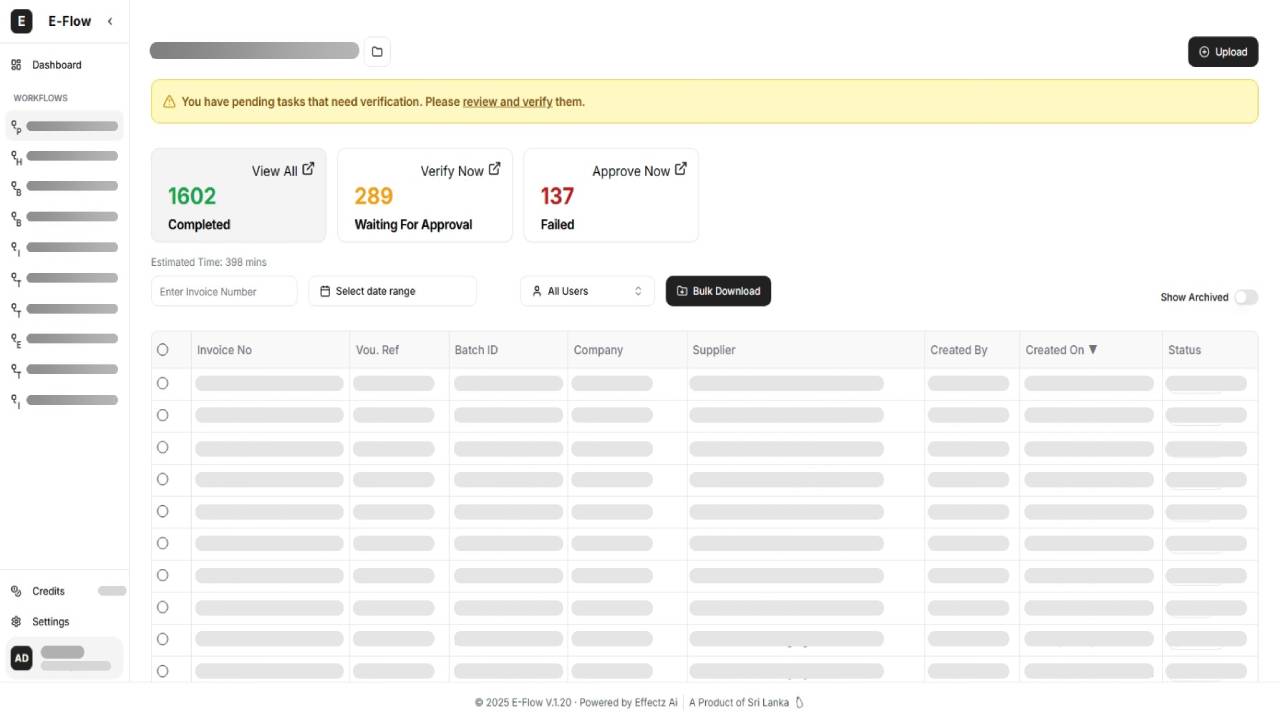The image size is (1280, 720).
Task: Select all rows using the header checkbox
Action: (162, 349)
